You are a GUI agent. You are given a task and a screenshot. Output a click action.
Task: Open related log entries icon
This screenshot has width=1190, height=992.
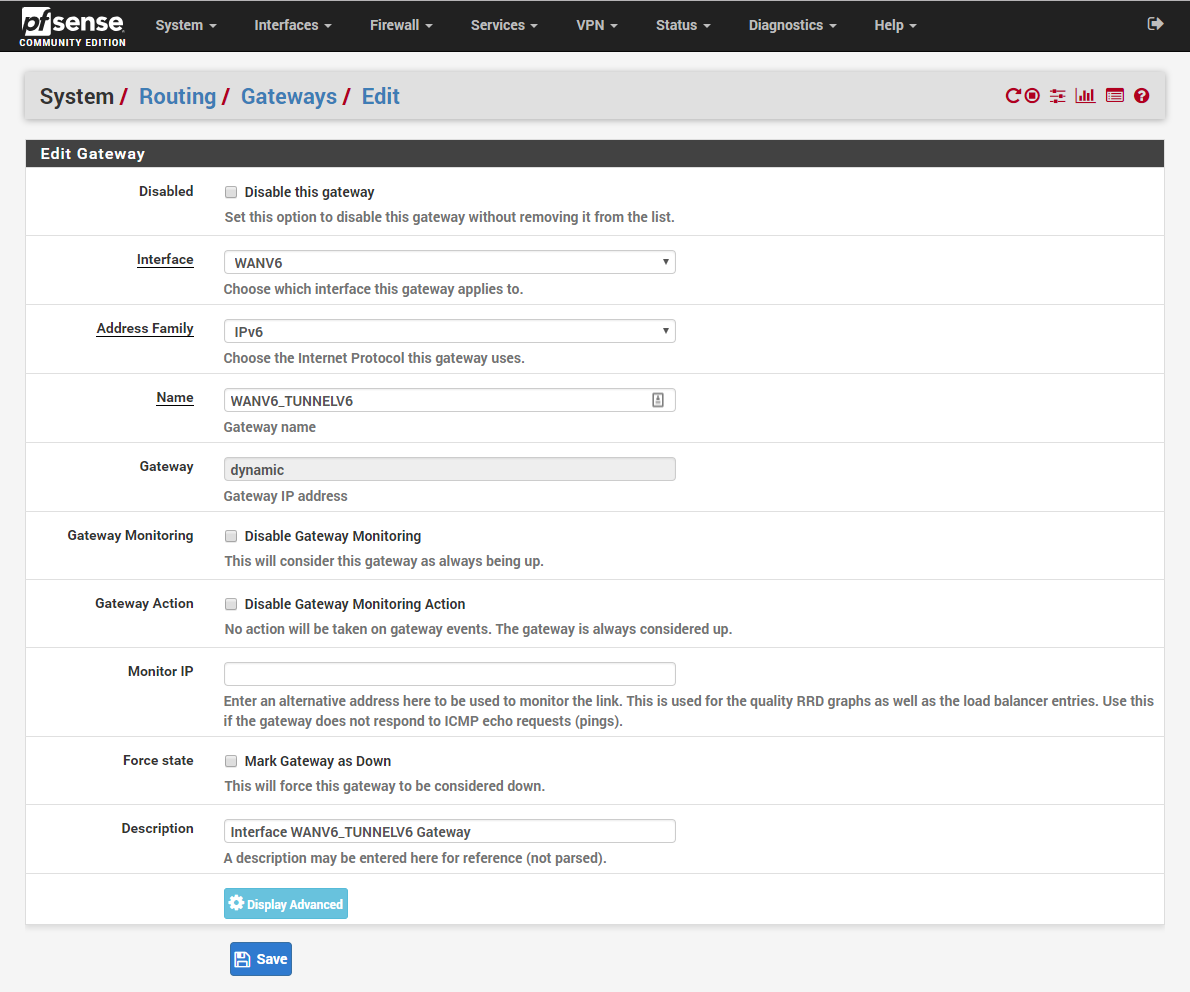tap(1115, 96)
